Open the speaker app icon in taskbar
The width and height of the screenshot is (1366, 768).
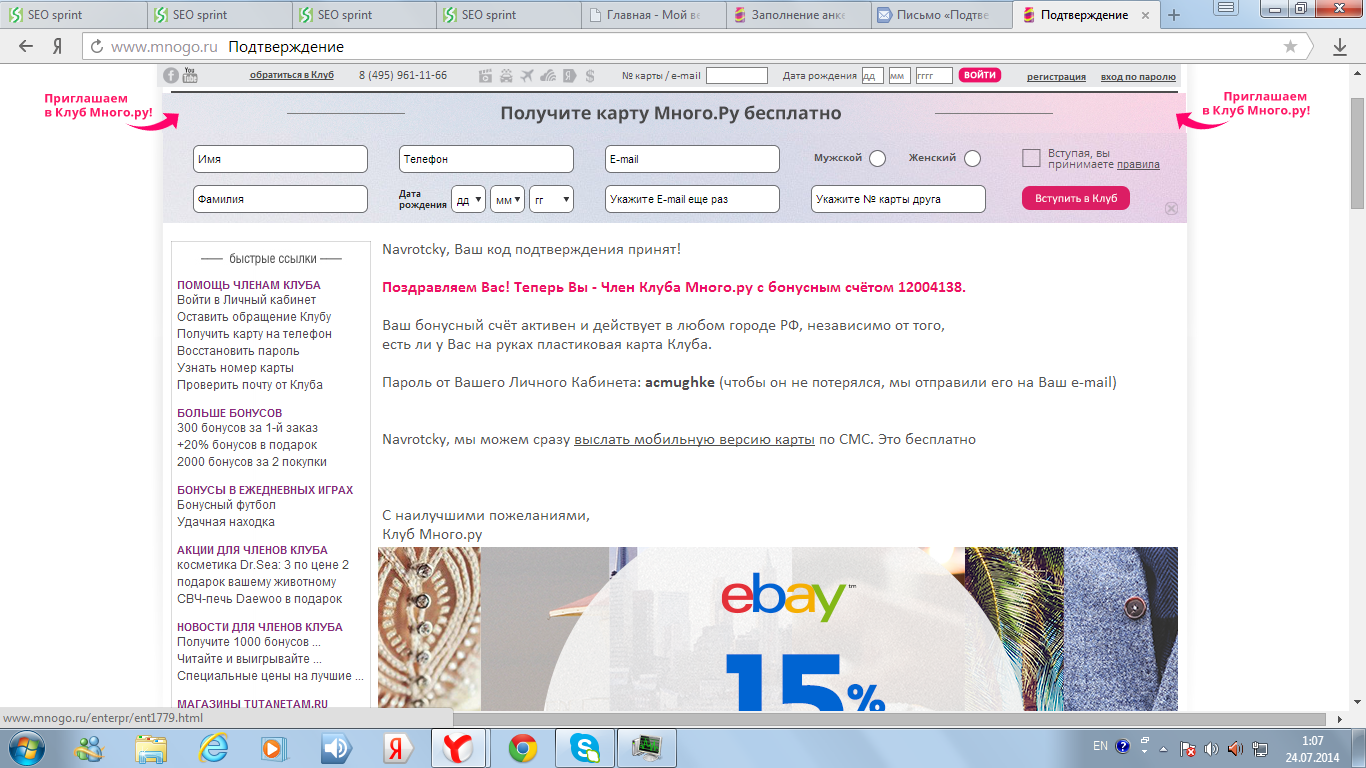(x=337, y=747)
